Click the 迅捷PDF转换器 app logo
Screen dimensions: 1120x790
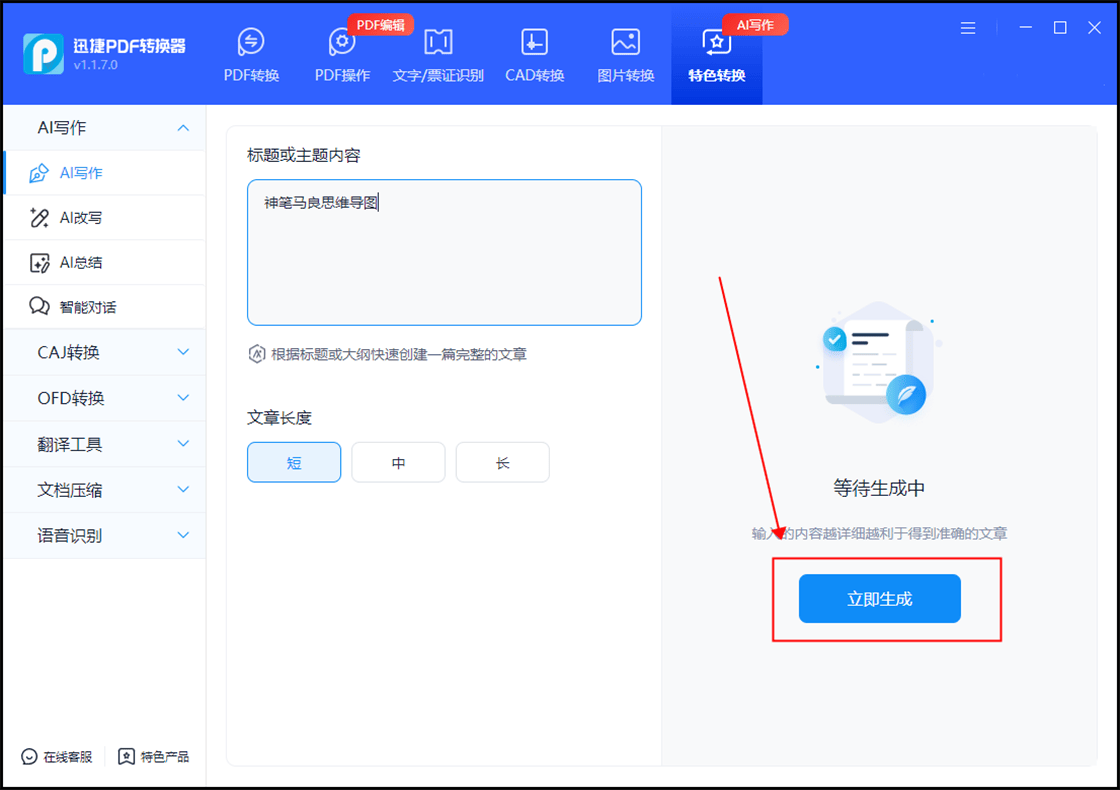point(43,54)
